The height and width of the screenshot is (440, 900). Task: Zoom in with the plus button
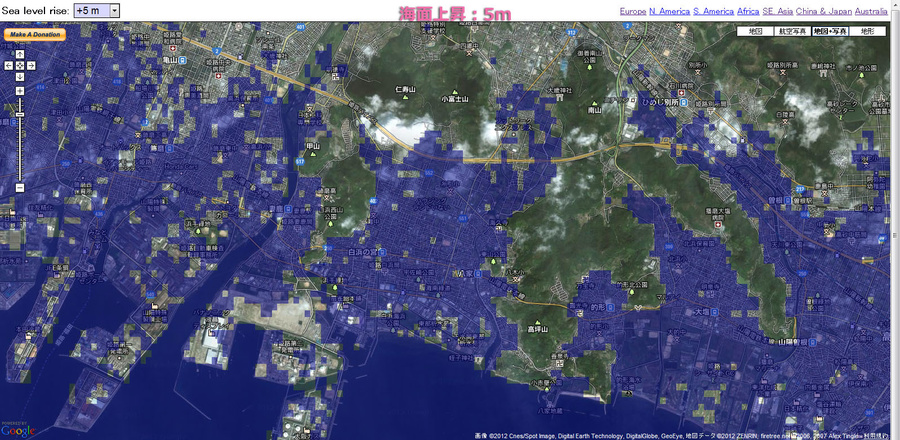19,92
